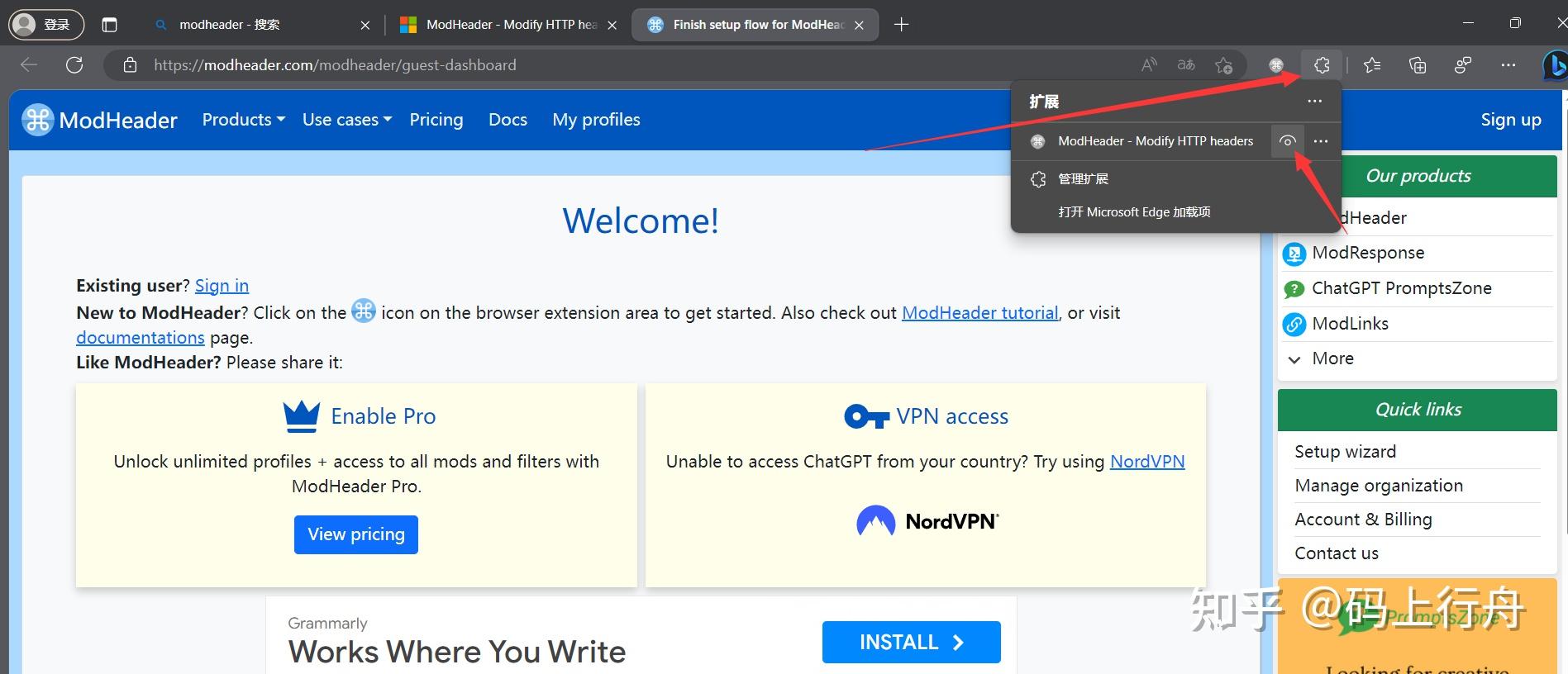
Task: Click the ChatGPT PromptsZone icon
Action: tap(1294, 289)
